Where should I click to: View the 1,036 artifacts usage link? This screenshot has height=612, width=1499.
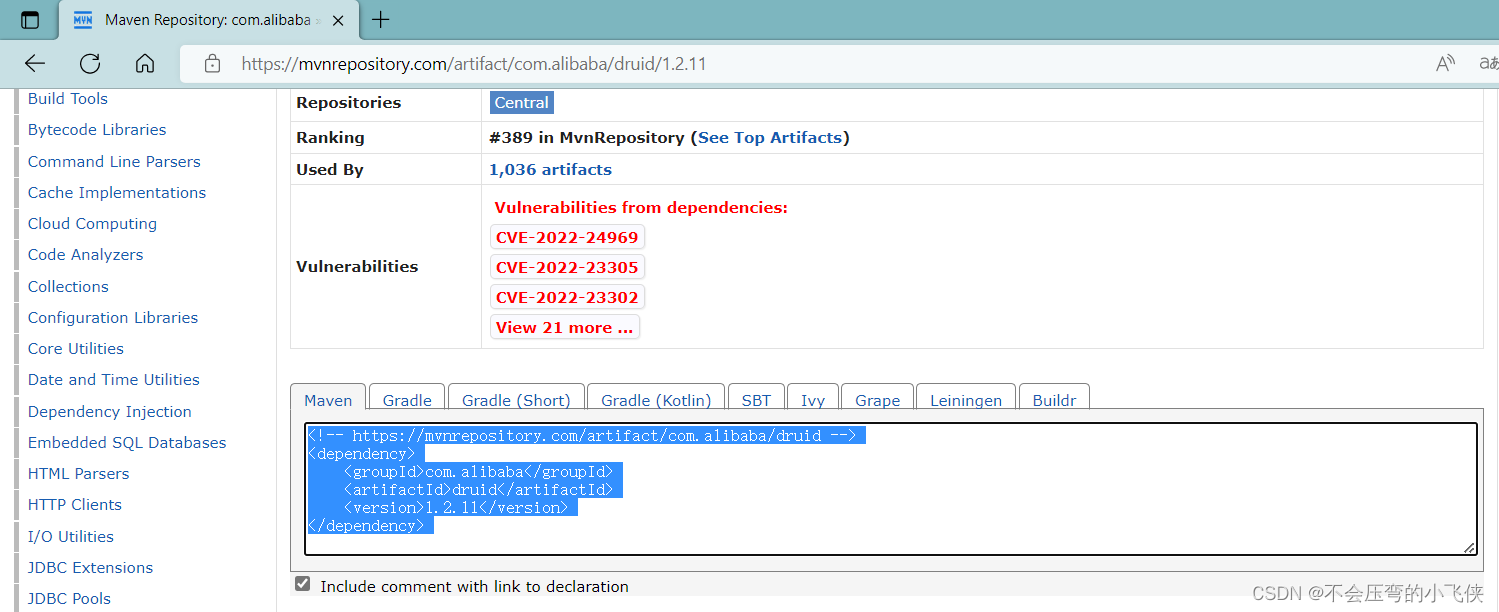pos(550,170)
